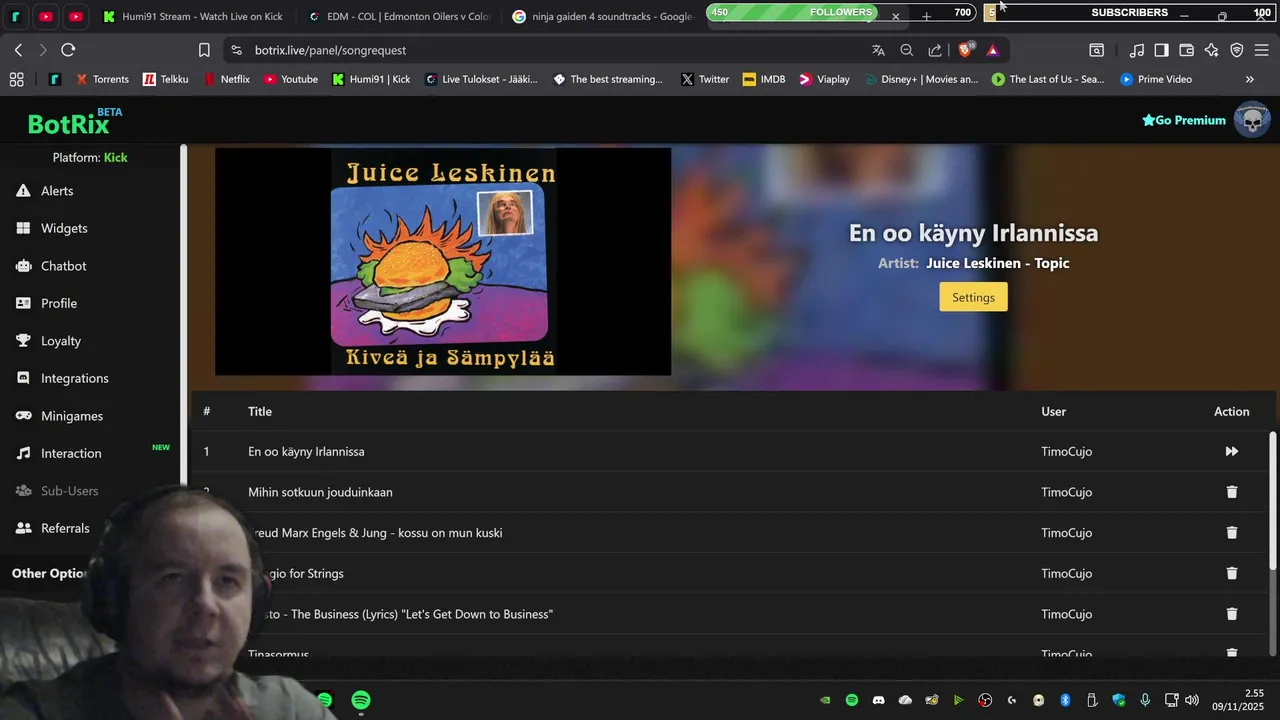
Task: Click the translate page icon
Action: point(878,50)
